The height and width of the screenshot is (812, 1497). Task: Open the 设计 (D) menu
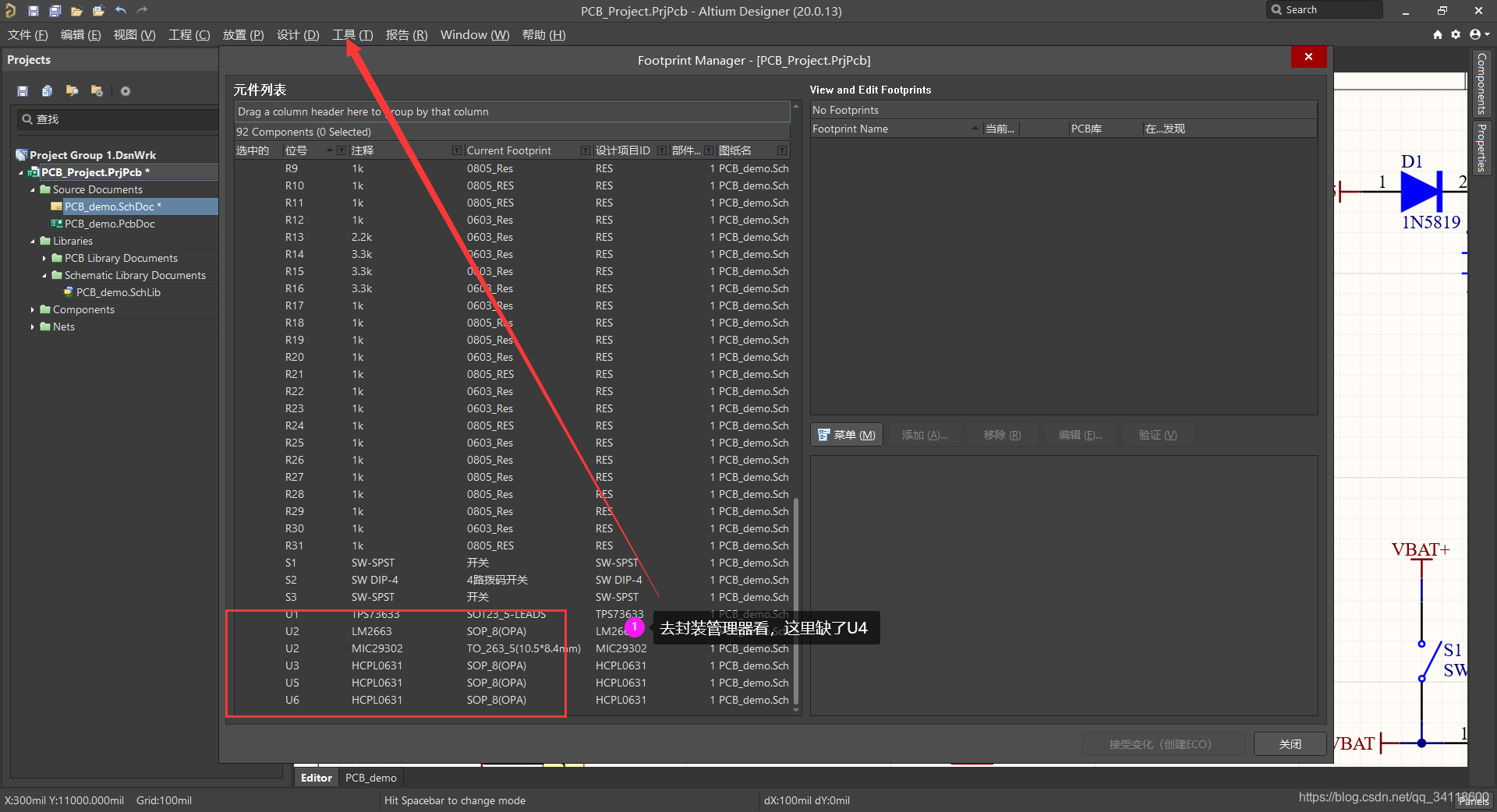point(298,34)
